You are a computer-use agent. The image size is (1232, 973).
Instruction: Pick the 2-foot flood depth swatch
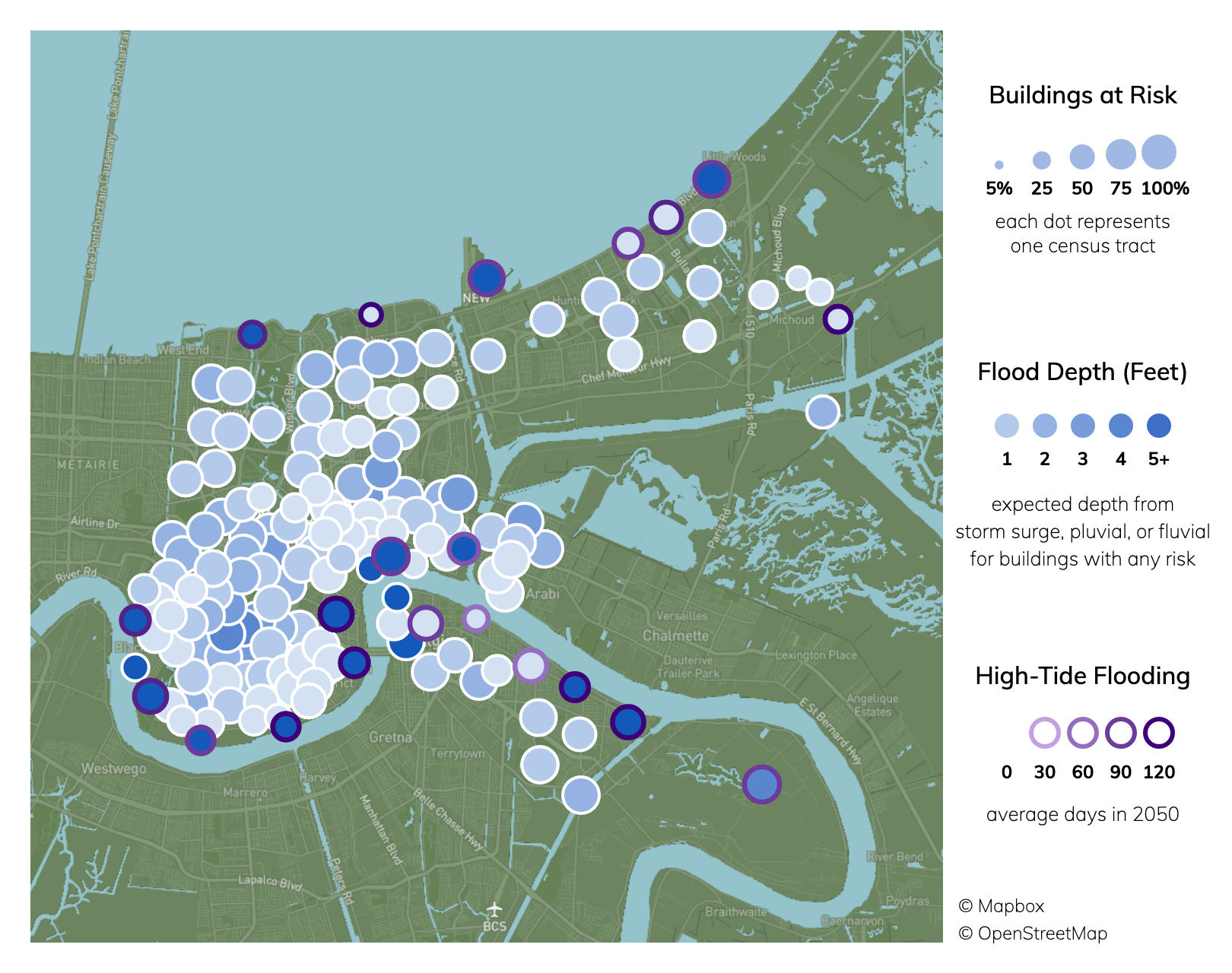coord(1045,426)
